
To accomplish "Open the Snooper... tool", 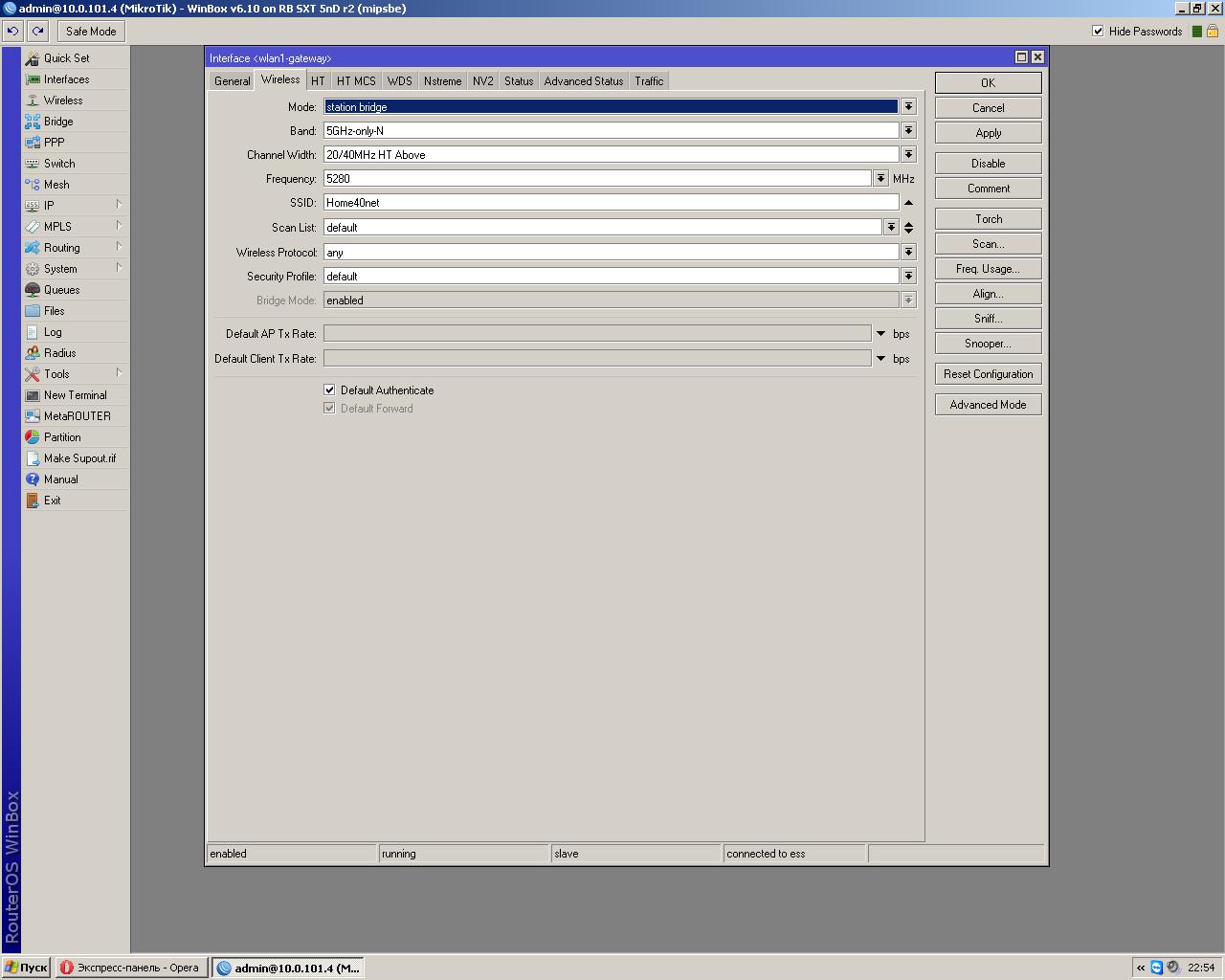I will point(988,344).
